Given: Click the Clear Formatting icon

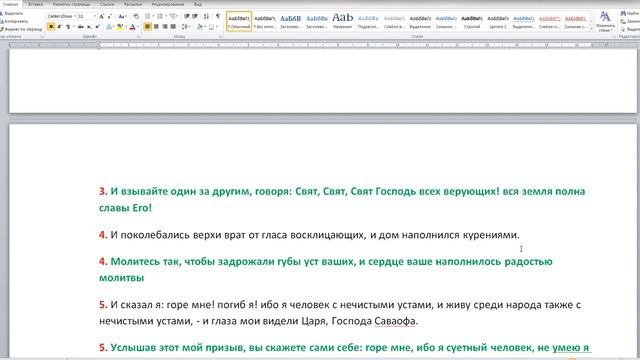Looking at the screenshot, I should click(x=136, y=16).
